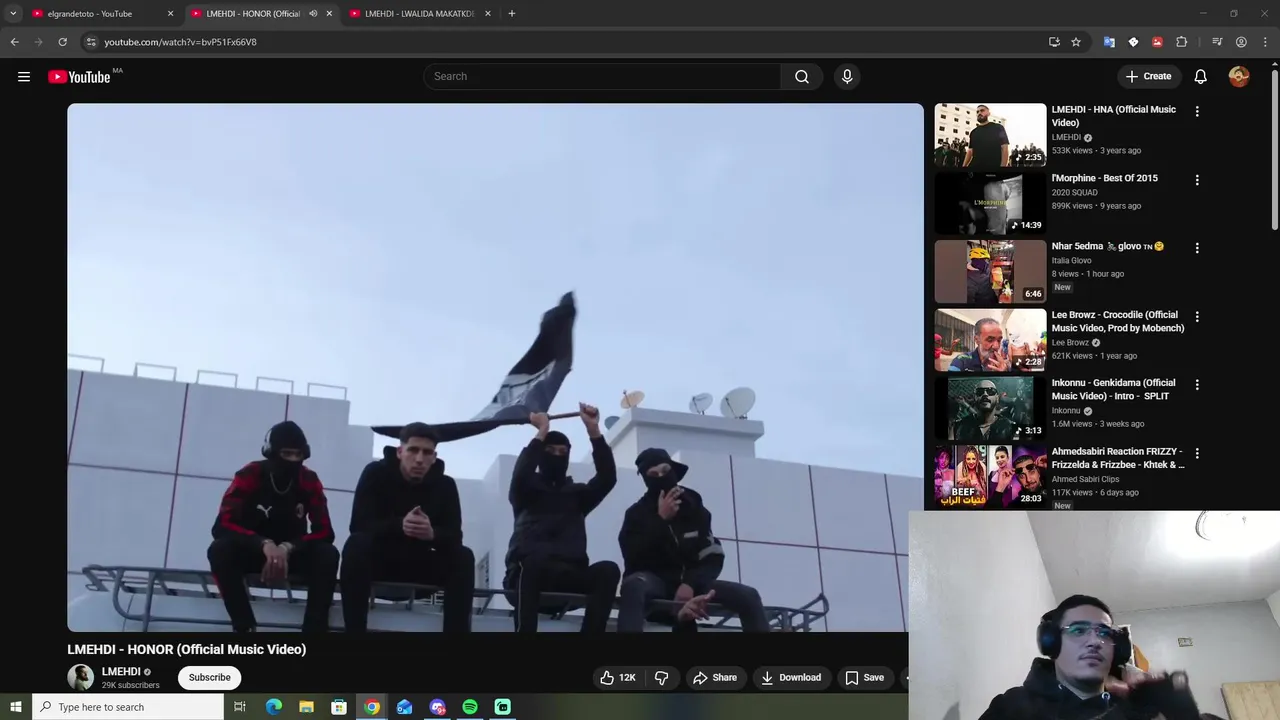Switch to the LMEHDI - HONOR tab
Image resolution: width=1280 pixels, height=720 pixels.
click(260, 13)
